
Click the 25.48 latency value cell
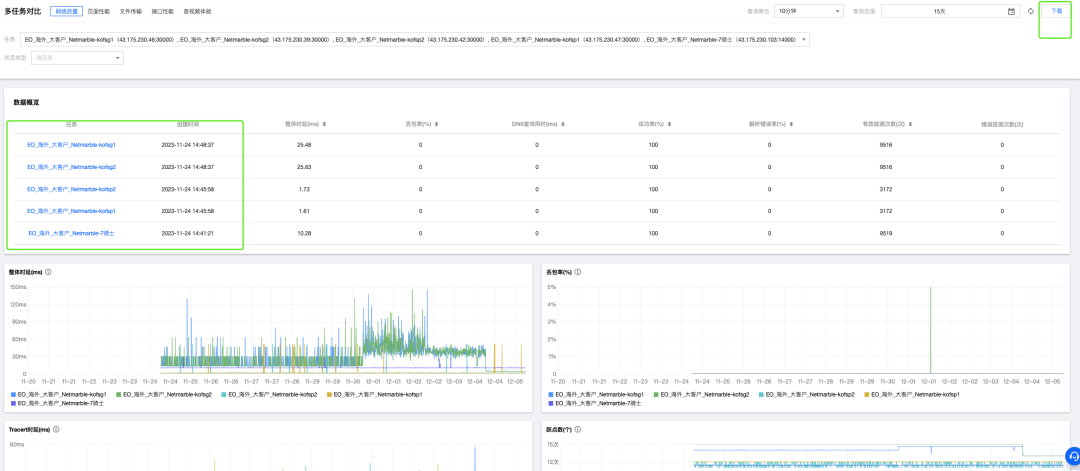coord(305,145)
